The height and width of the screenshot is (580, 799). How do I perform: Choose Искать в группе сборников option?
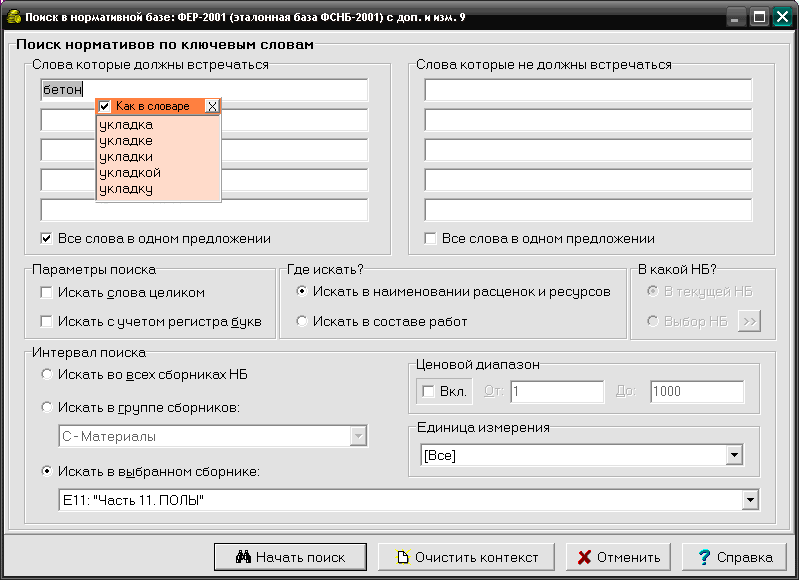46,407
